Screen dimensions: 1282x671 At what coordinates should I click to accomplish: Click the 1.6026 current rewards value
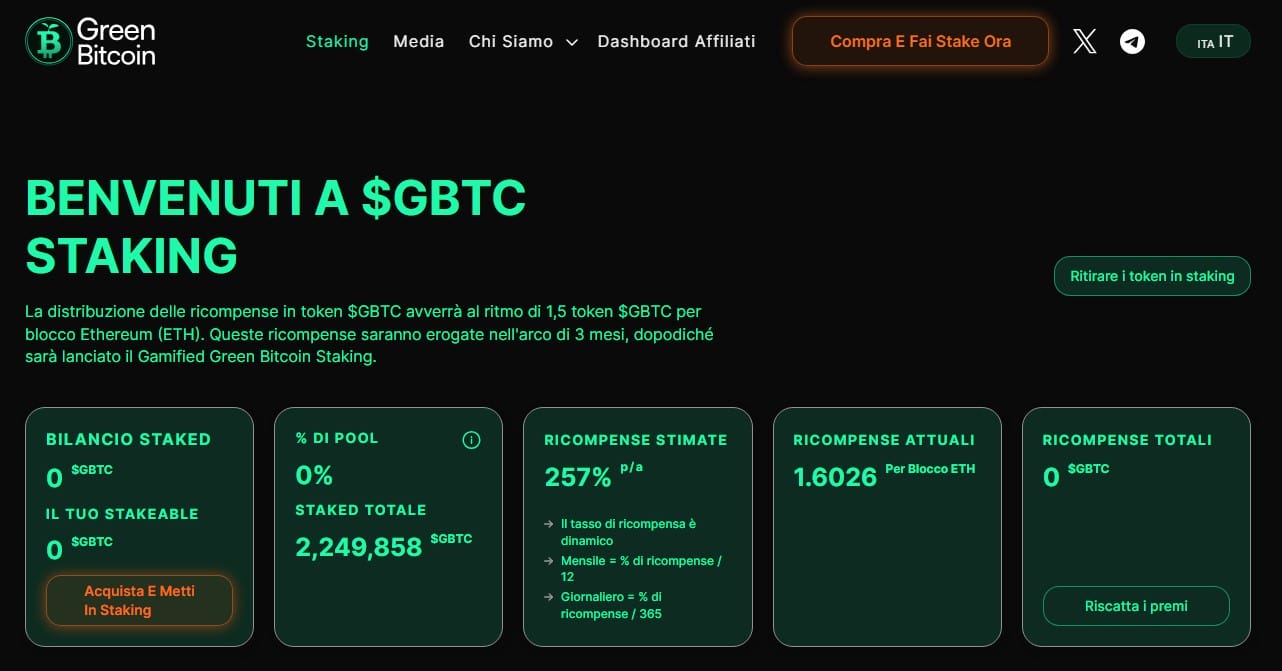point(835,477)
